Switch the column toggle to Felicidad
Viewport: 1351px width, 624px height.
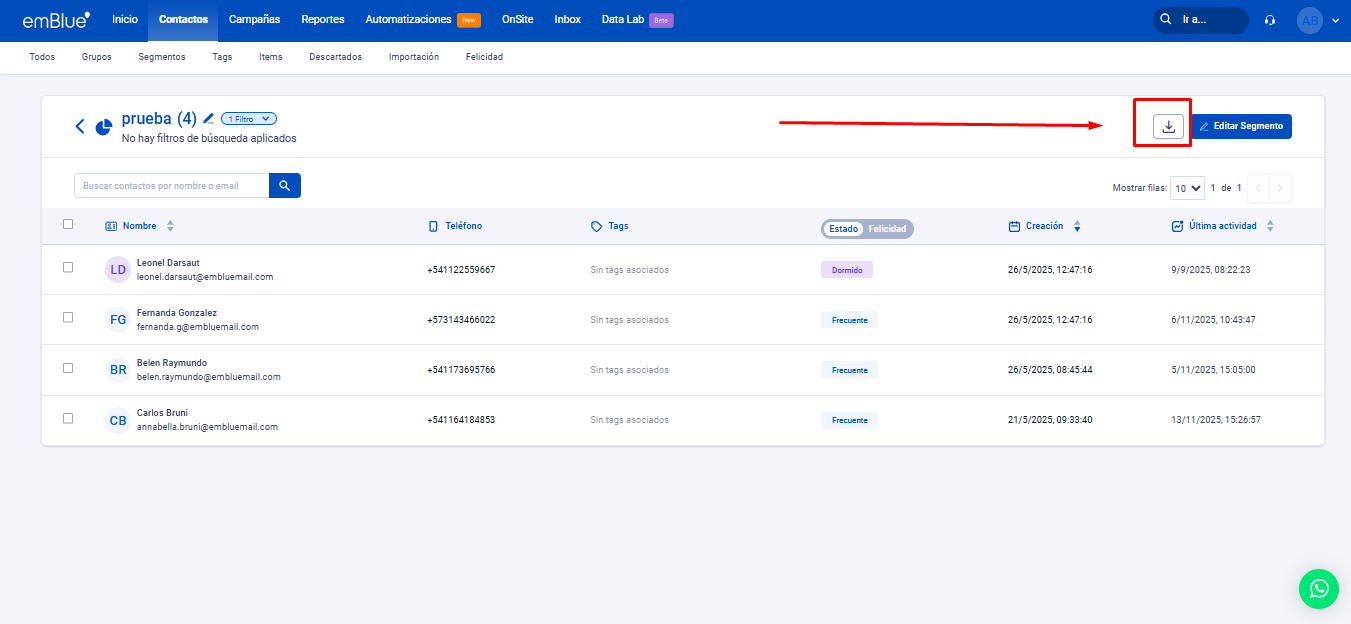pos(887,229)
